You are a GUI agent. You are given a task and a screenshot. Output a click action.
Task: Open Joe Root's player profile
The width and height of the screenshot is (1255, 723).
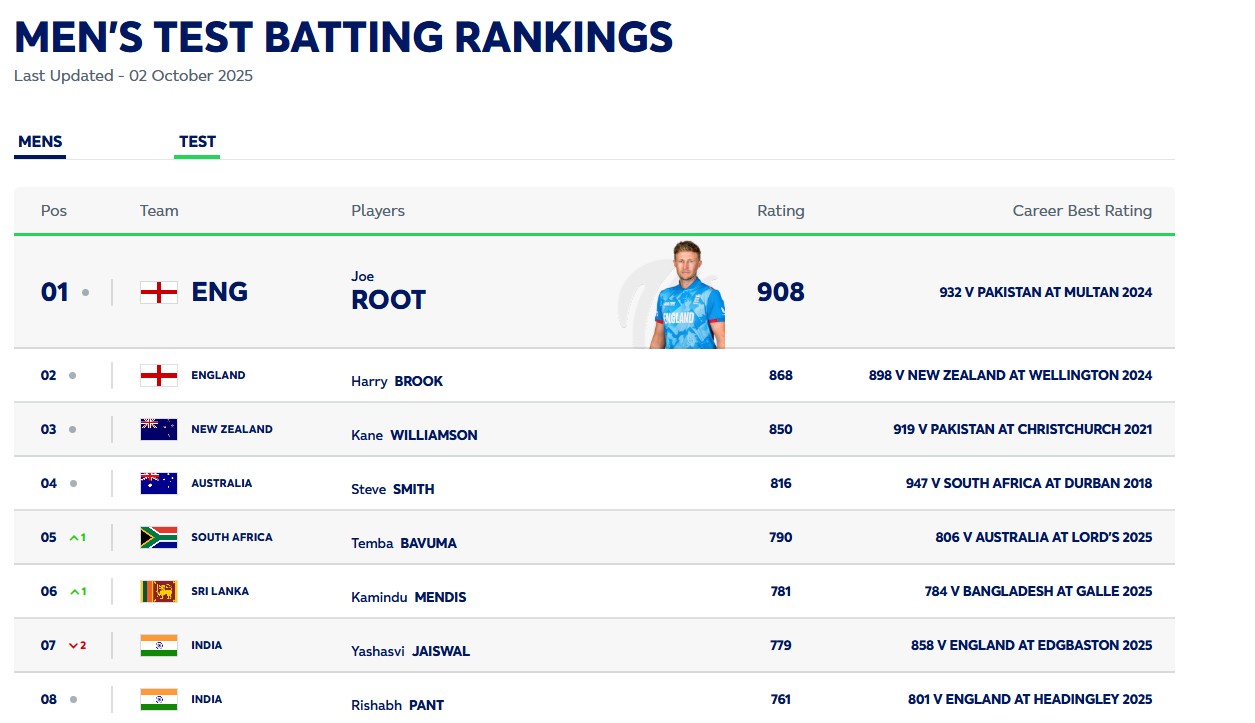coord(388,292)
